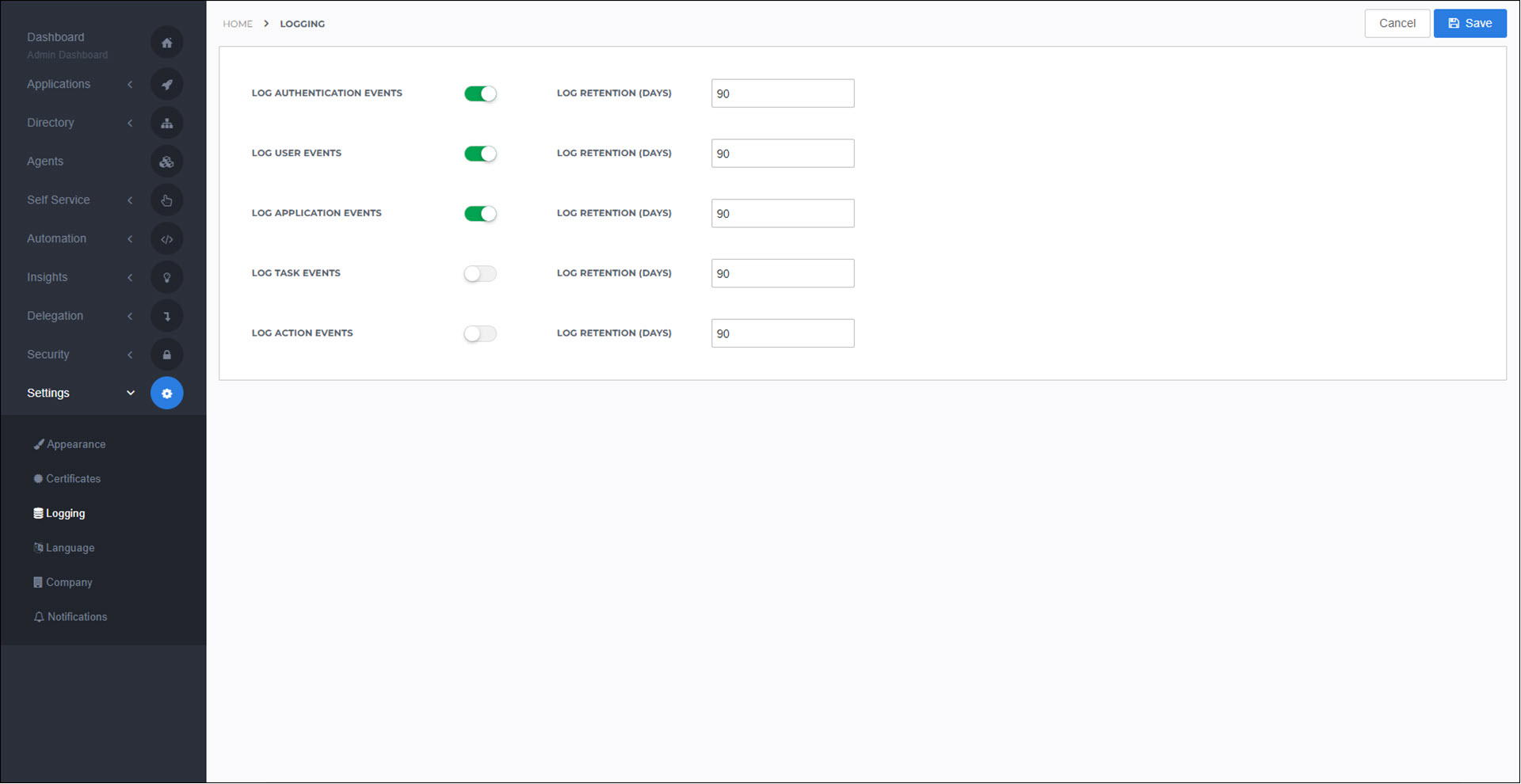Click the Language translate icon
The height and width of the screenshot is (784, 1521).
tap(38, 548)
